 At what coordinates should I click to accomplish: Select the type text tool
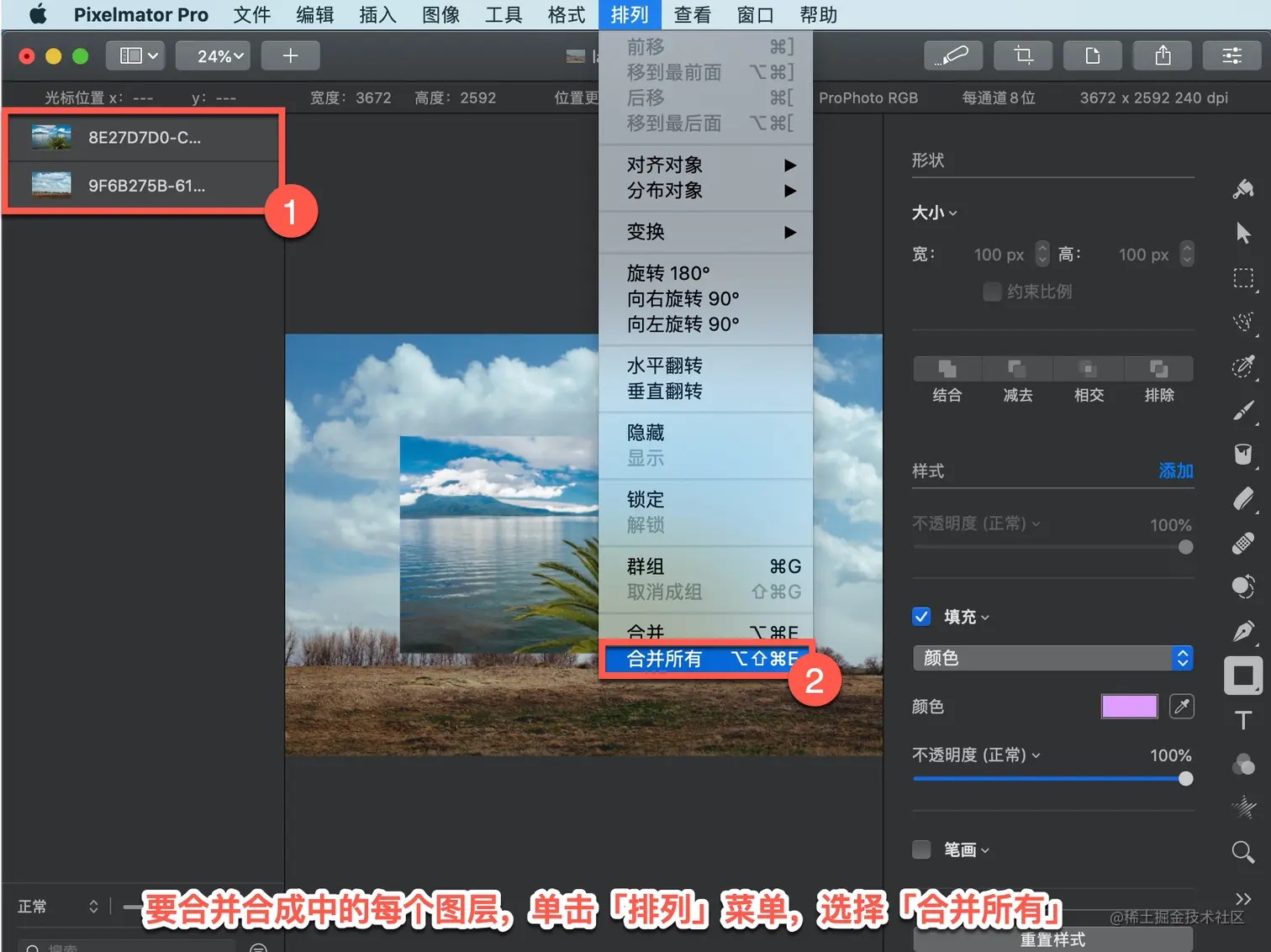point(1243,720)
